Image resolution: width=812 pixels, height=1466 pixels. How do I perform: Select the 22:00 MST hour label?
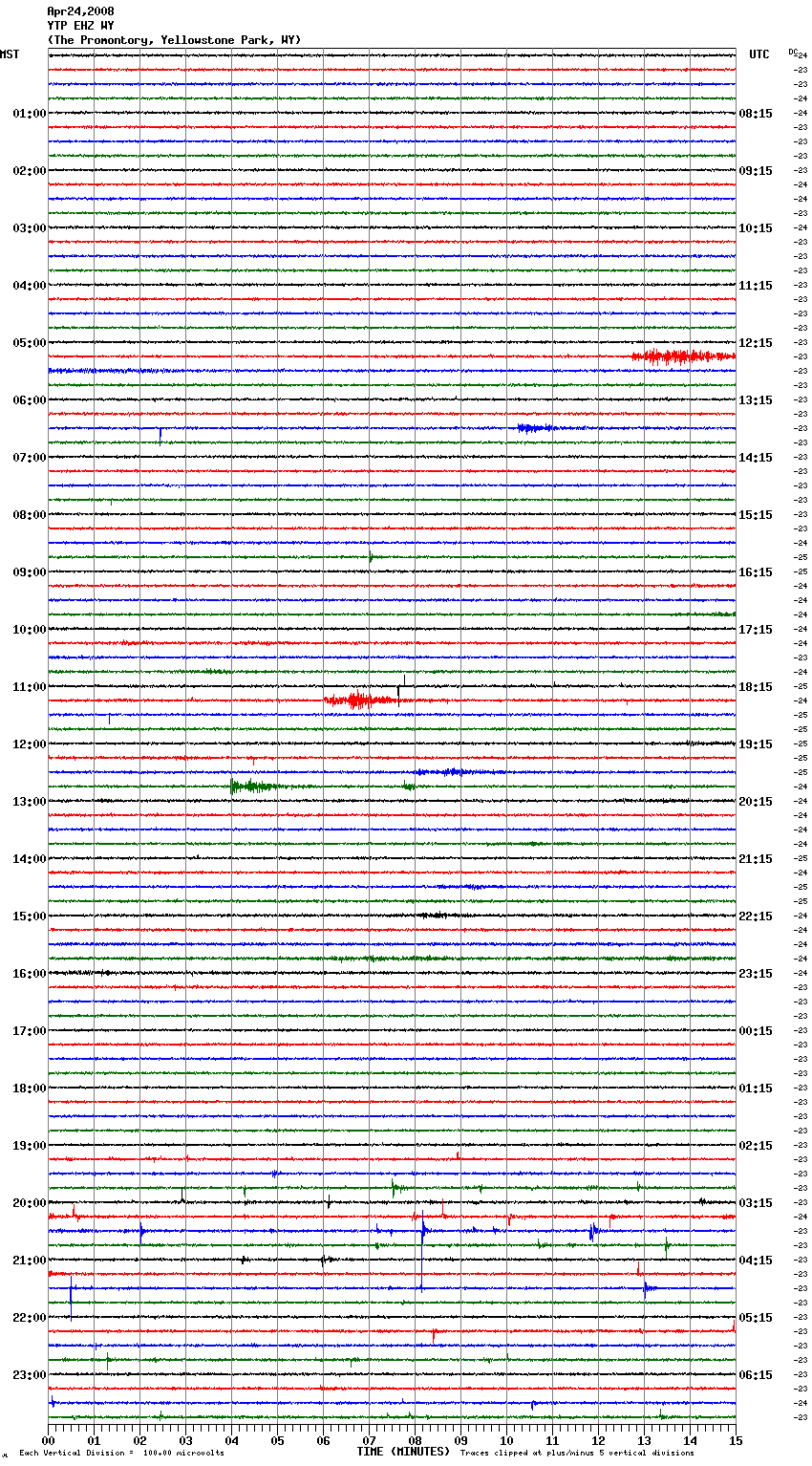tap(29, 1318)
